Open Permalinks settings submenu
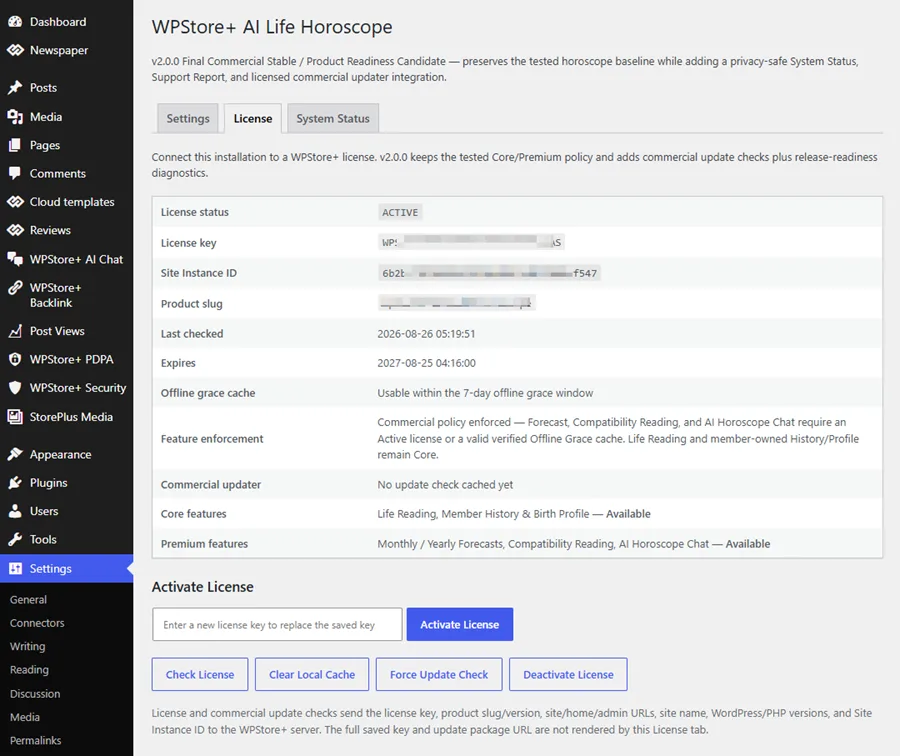Viewport: 900px width, 756px height. click(36, 741)
